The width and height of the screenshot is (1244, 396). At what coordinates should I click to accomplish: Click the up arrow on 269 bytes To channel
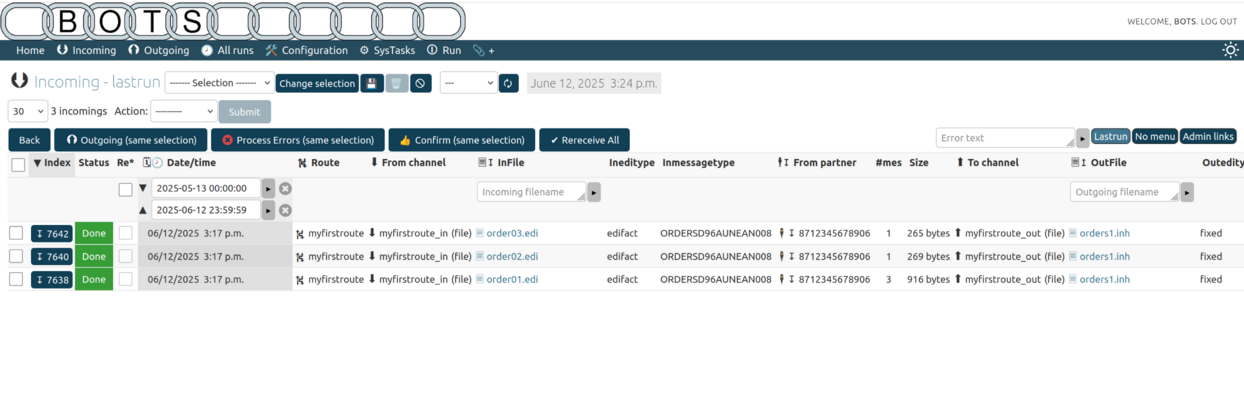[957, 256]
